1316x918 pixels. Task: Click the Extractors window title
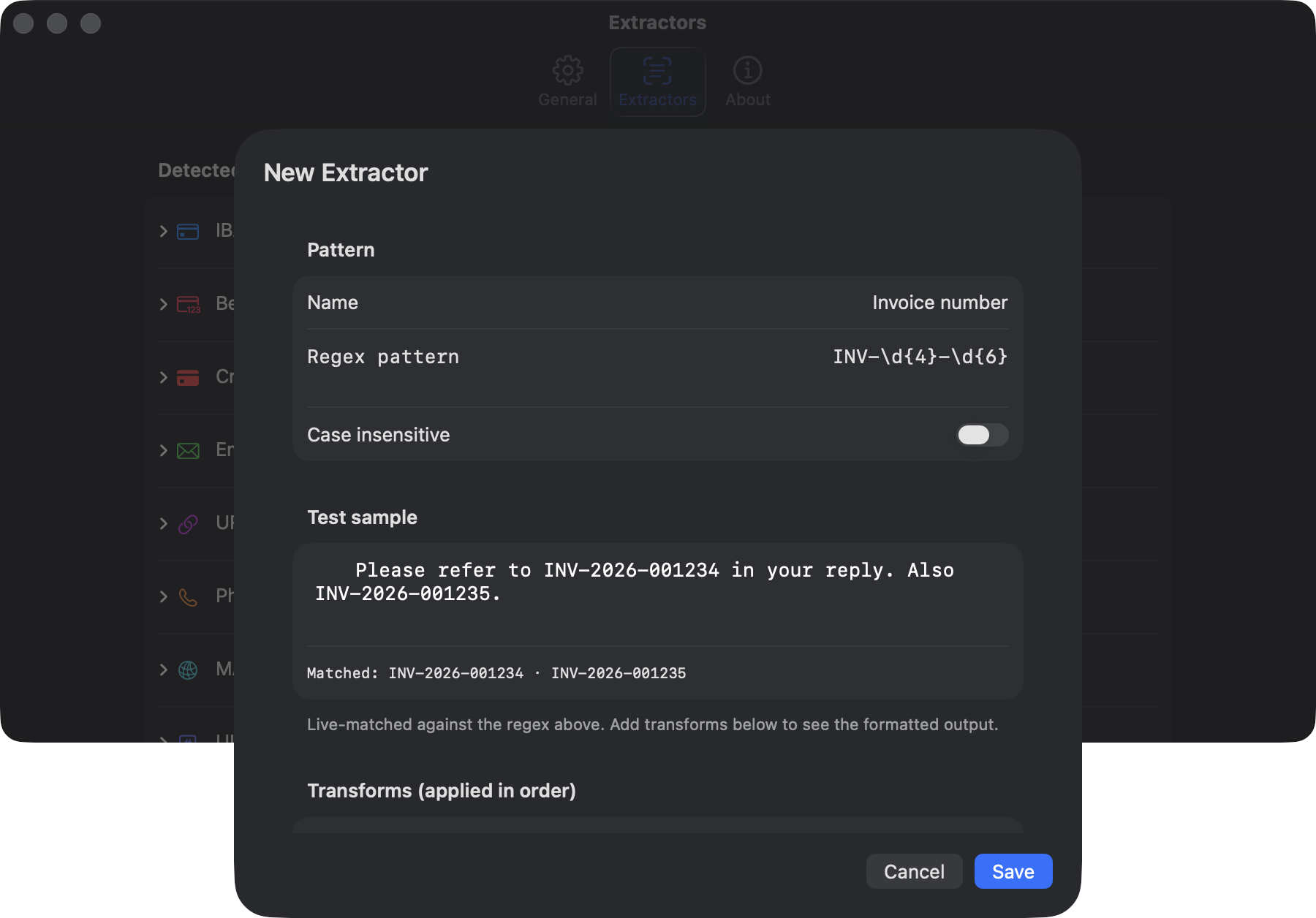pos(657,23)
